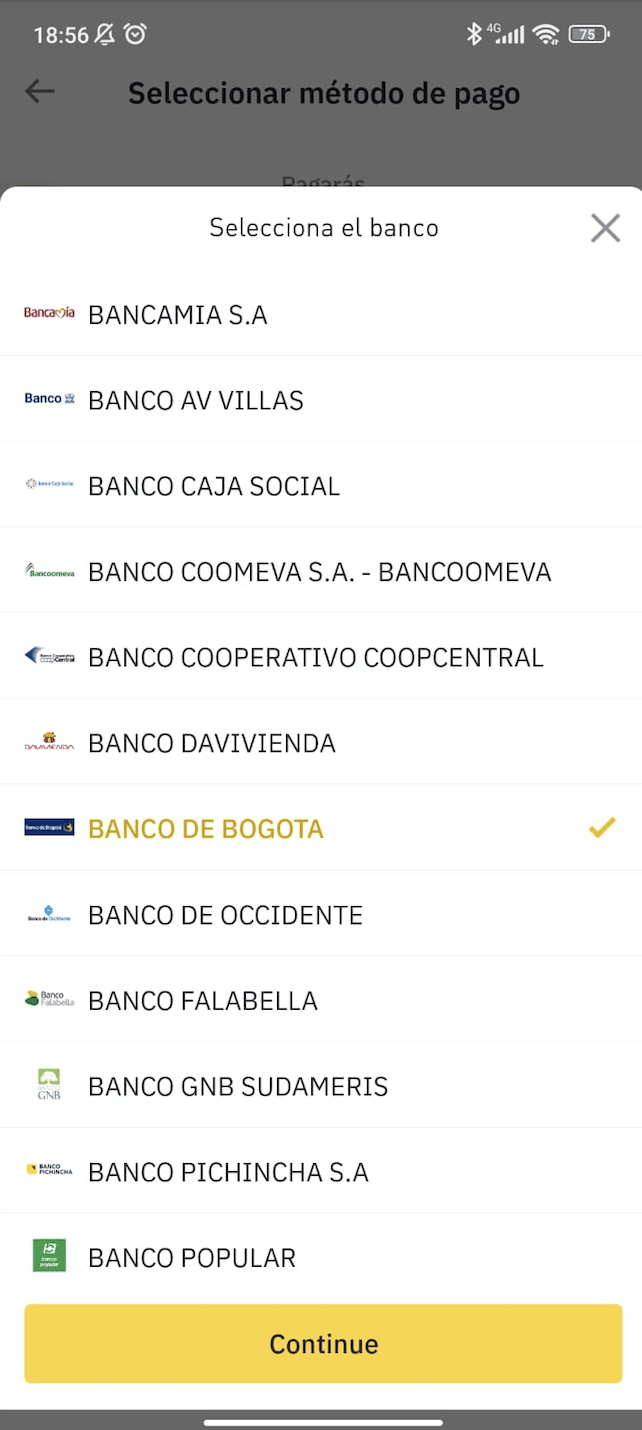Choose BANCO DAVIVIENDA option

point(321,742)
